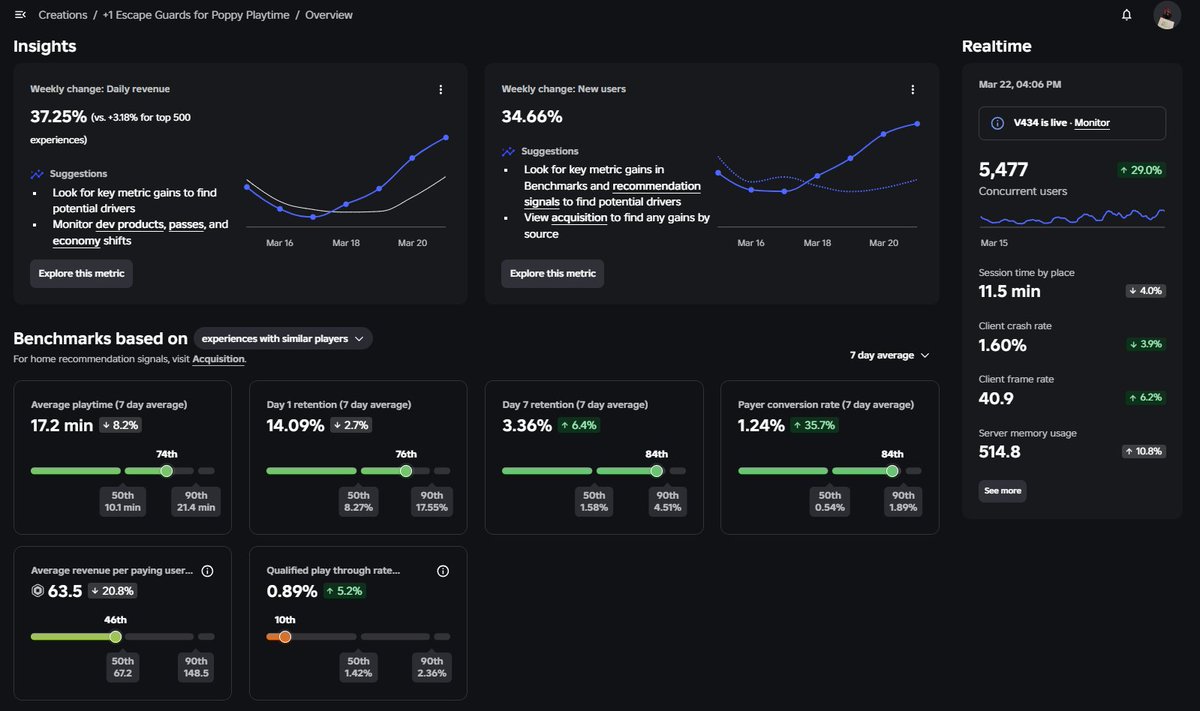Go to Creations breadcrumb
The height and width of the screenshot is (711, 1200).
click(x=62, y=15)
